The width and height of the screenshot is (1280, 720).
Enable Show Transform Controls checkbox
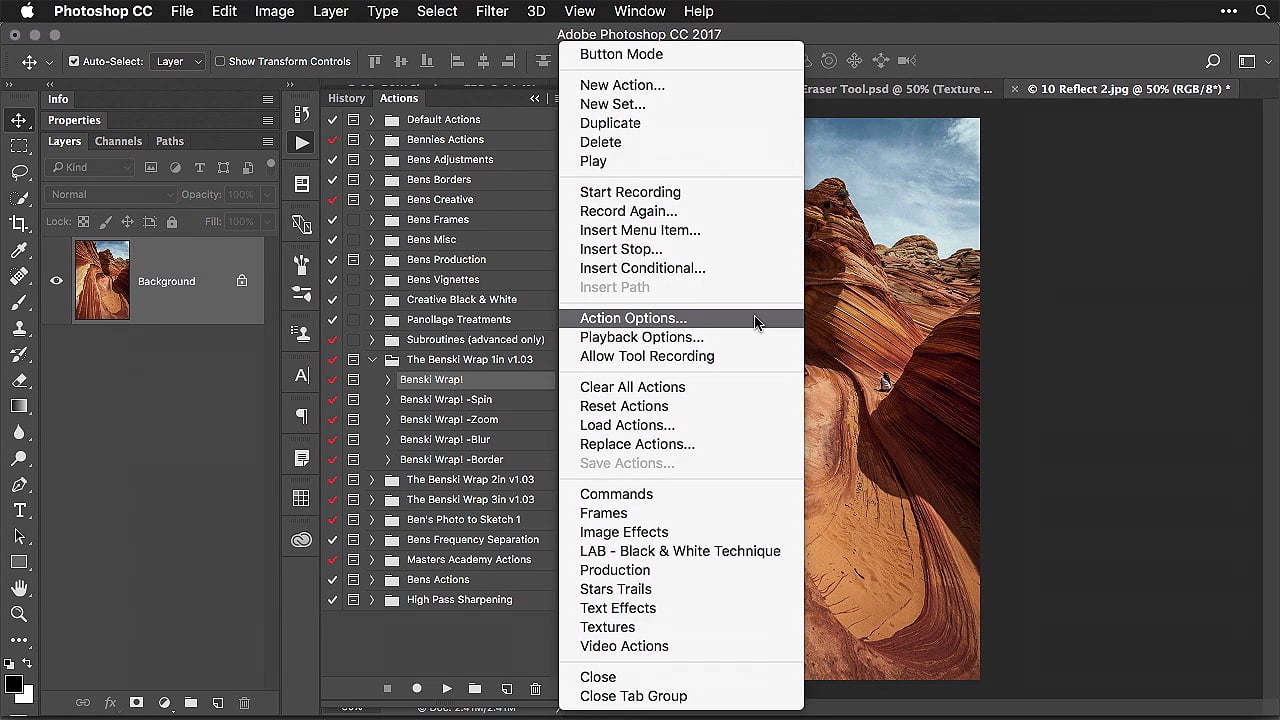pyautogui.click(x=220, y=61)
